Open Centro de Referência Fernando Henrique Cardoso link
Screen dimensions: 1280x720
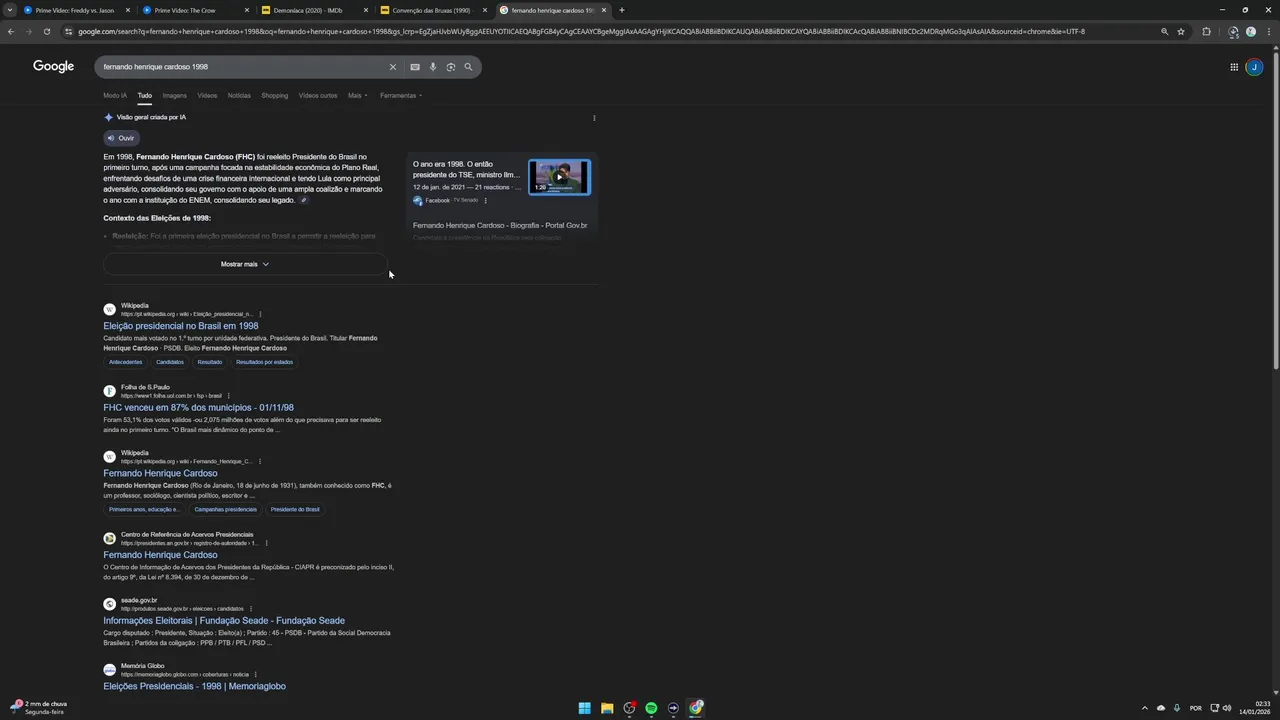click(160, 555)
